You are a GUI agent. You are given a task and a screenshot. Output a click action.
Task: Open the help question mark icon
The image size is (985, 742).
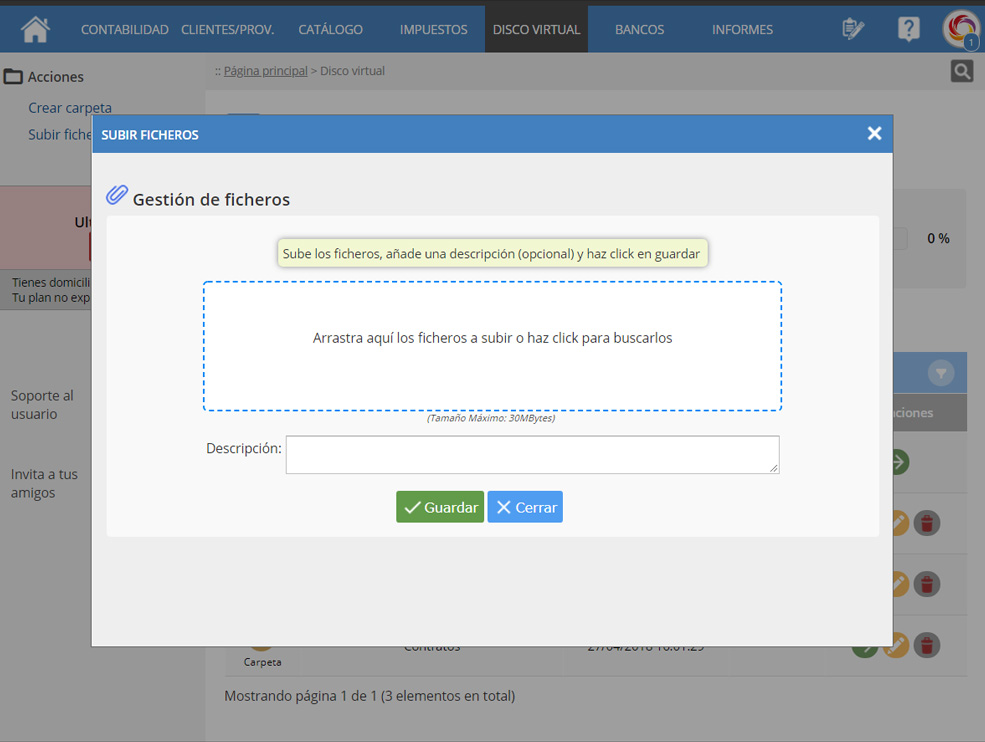point(908,29)
